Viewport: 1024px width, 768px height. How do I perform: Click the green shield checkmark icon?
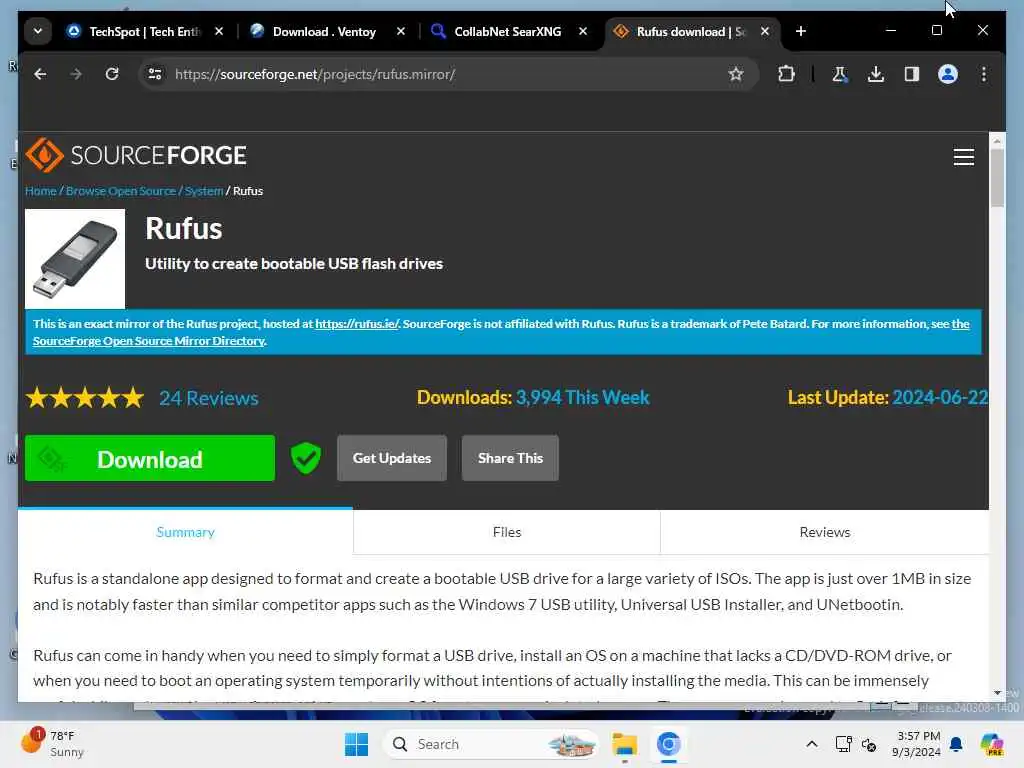[306, 458]
